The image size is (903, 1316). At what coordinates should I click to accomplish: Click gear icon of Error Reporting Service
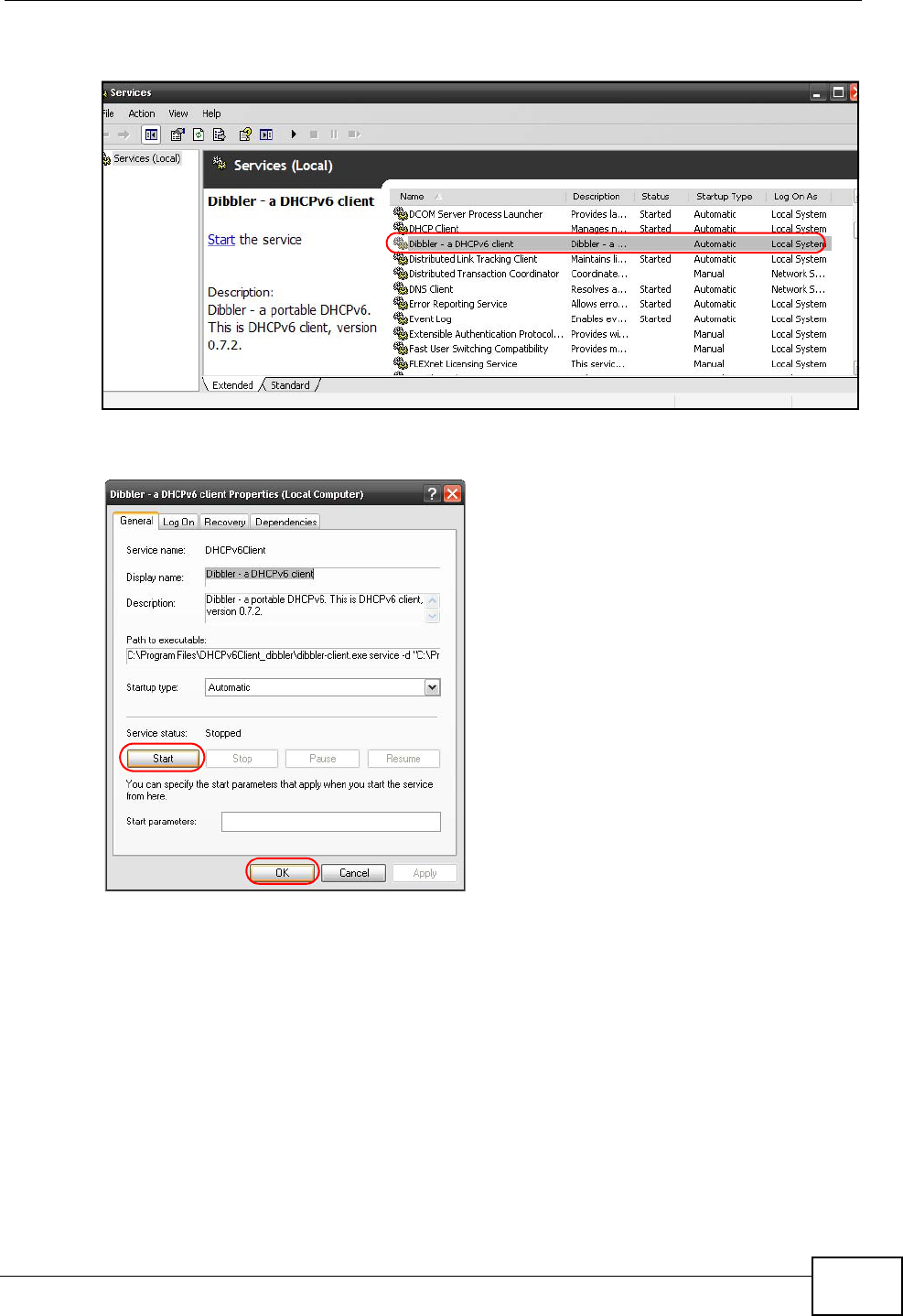coord(400,304)
